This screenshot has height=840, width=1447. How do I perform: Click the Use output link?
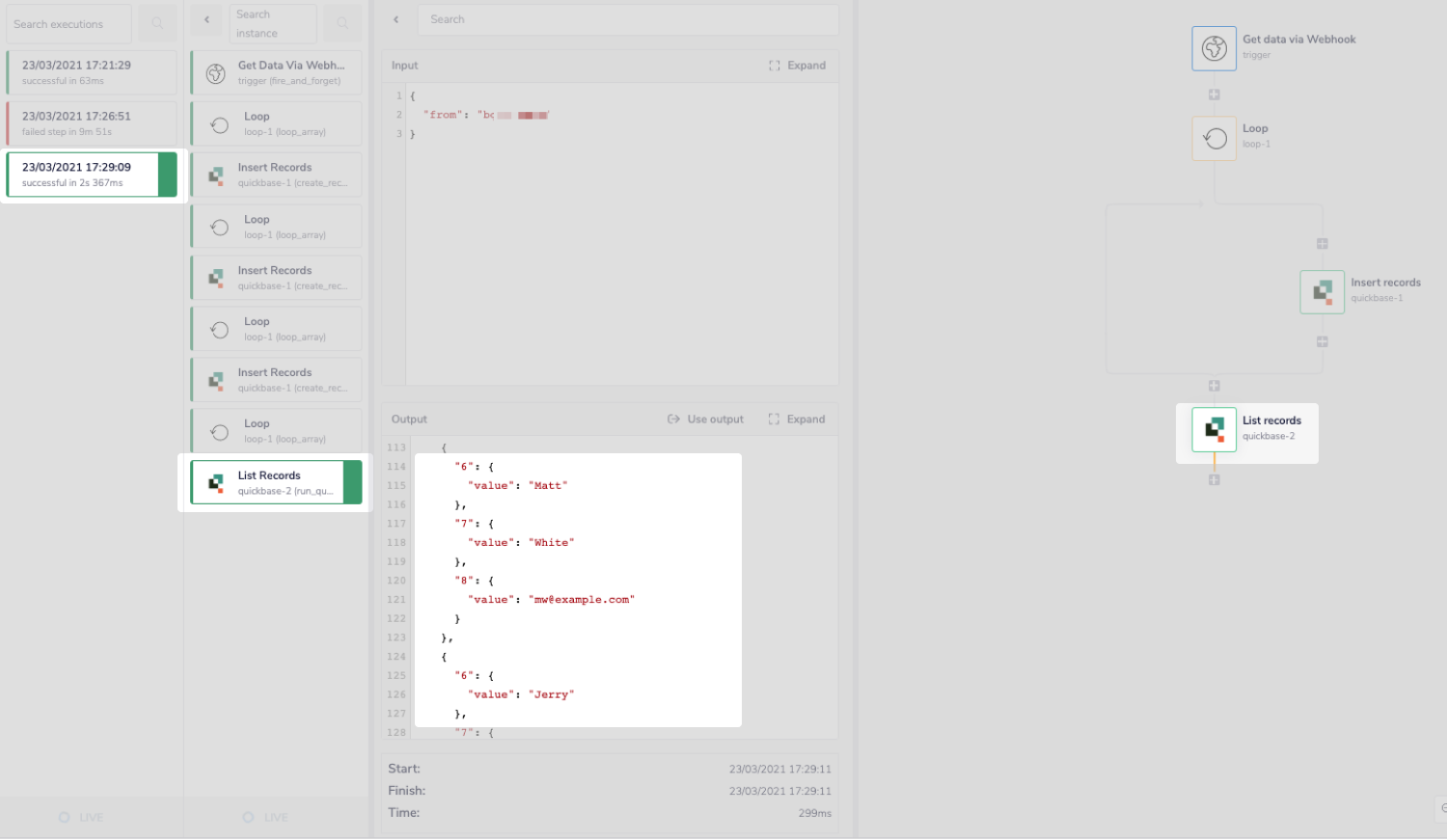tap(705, 419)
